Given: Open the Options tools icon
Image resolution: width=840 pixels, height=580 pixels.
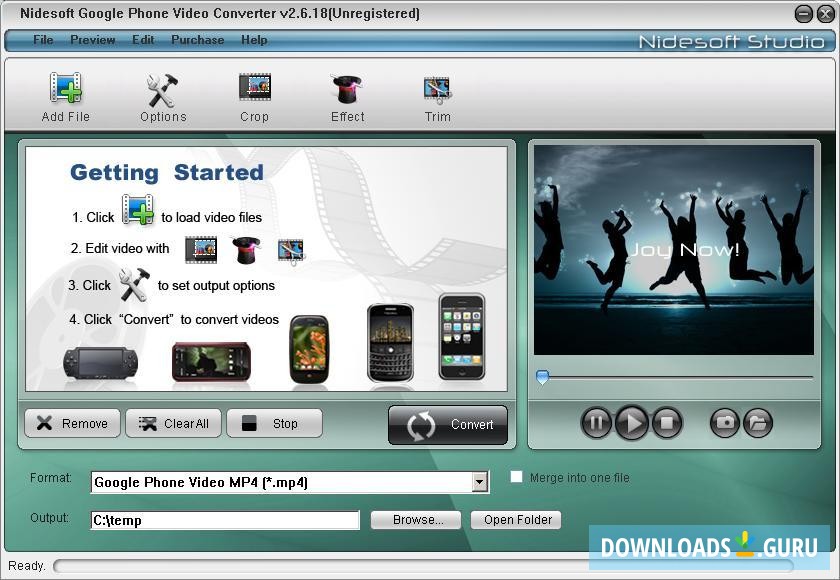Looking at the screenshot, I should tap(162, 92).
